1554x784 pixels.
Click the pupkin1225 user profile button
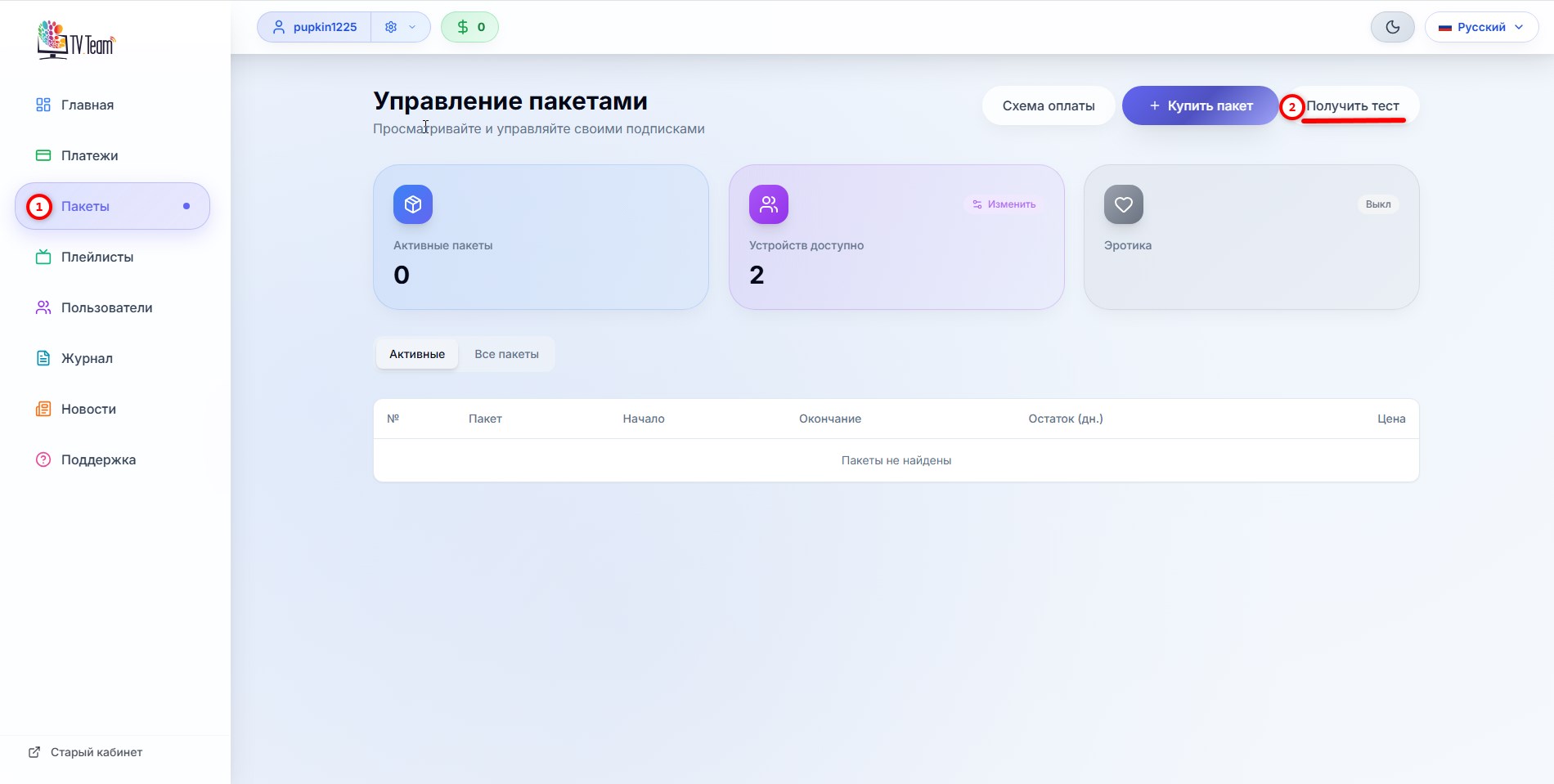[x=315, y=27]
